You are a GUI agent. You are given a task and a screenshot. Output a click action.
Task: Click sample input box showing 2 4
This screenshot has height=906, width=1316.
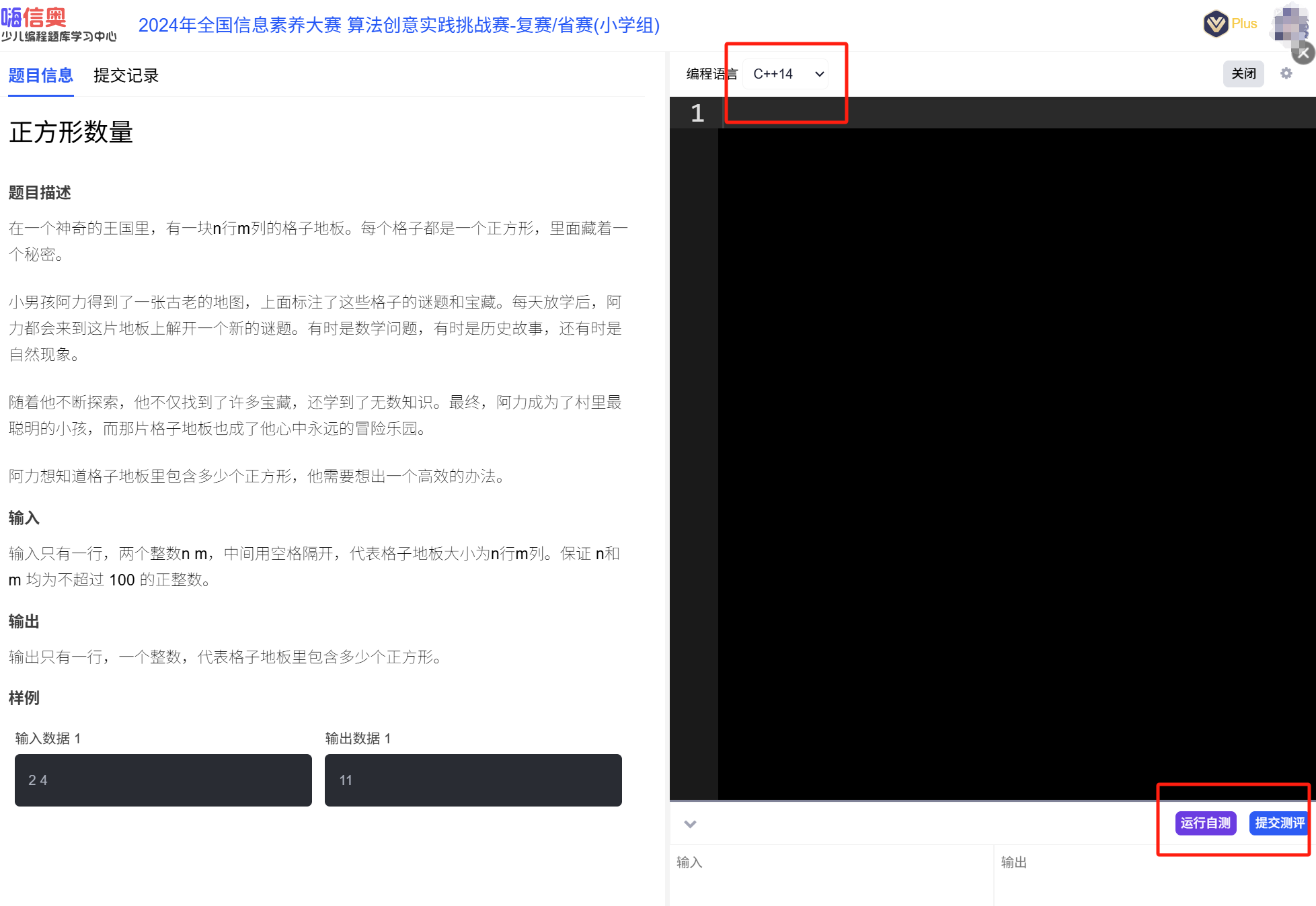click(x=163, y=780)
